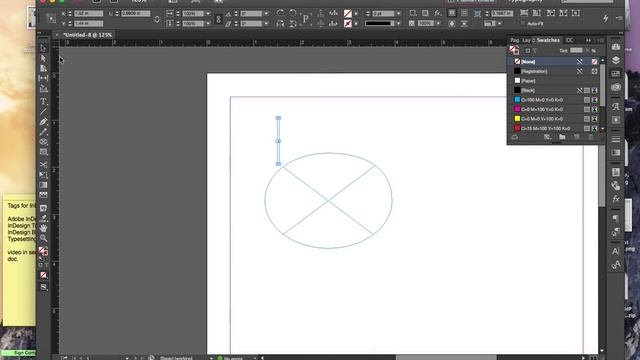Click the Delete Swatch trash icon
This screenshot has width=640, height=360.
[591, 137]
